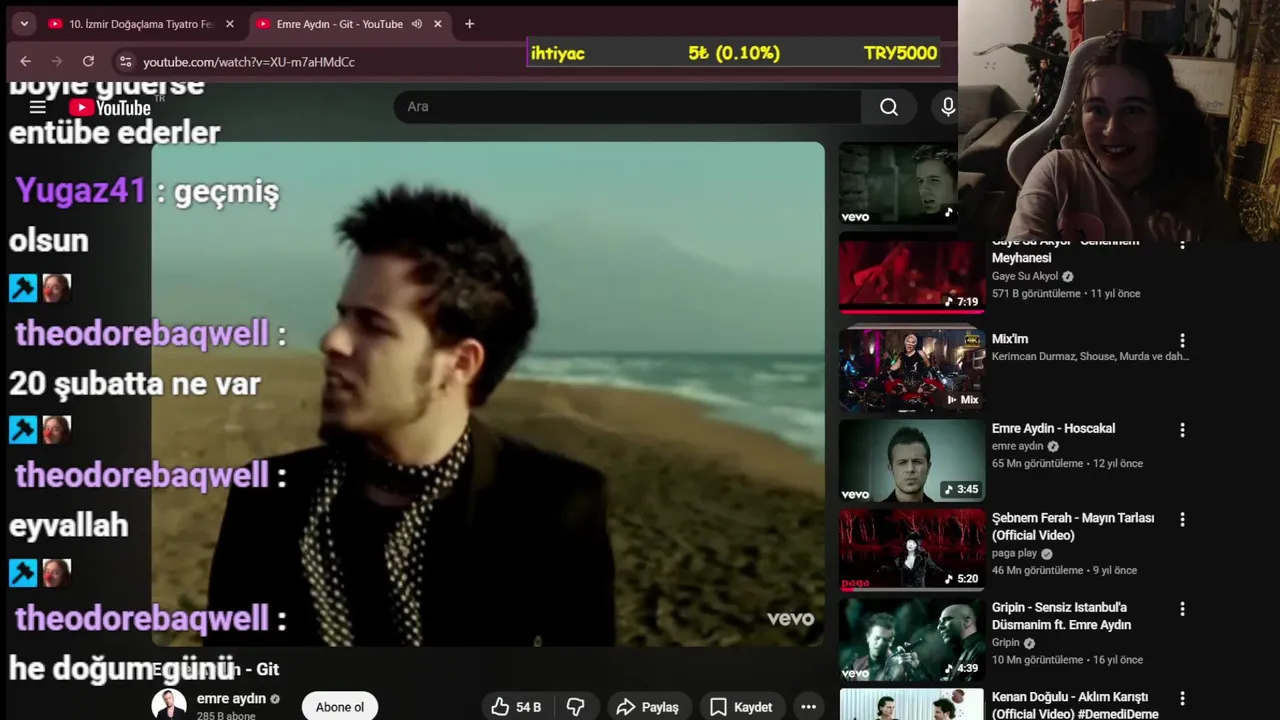The image size is (1280, 720).
Task: Play Şebnem Ferah Mayın Tarlası thumbnail
Action: (x=911, y=549)
